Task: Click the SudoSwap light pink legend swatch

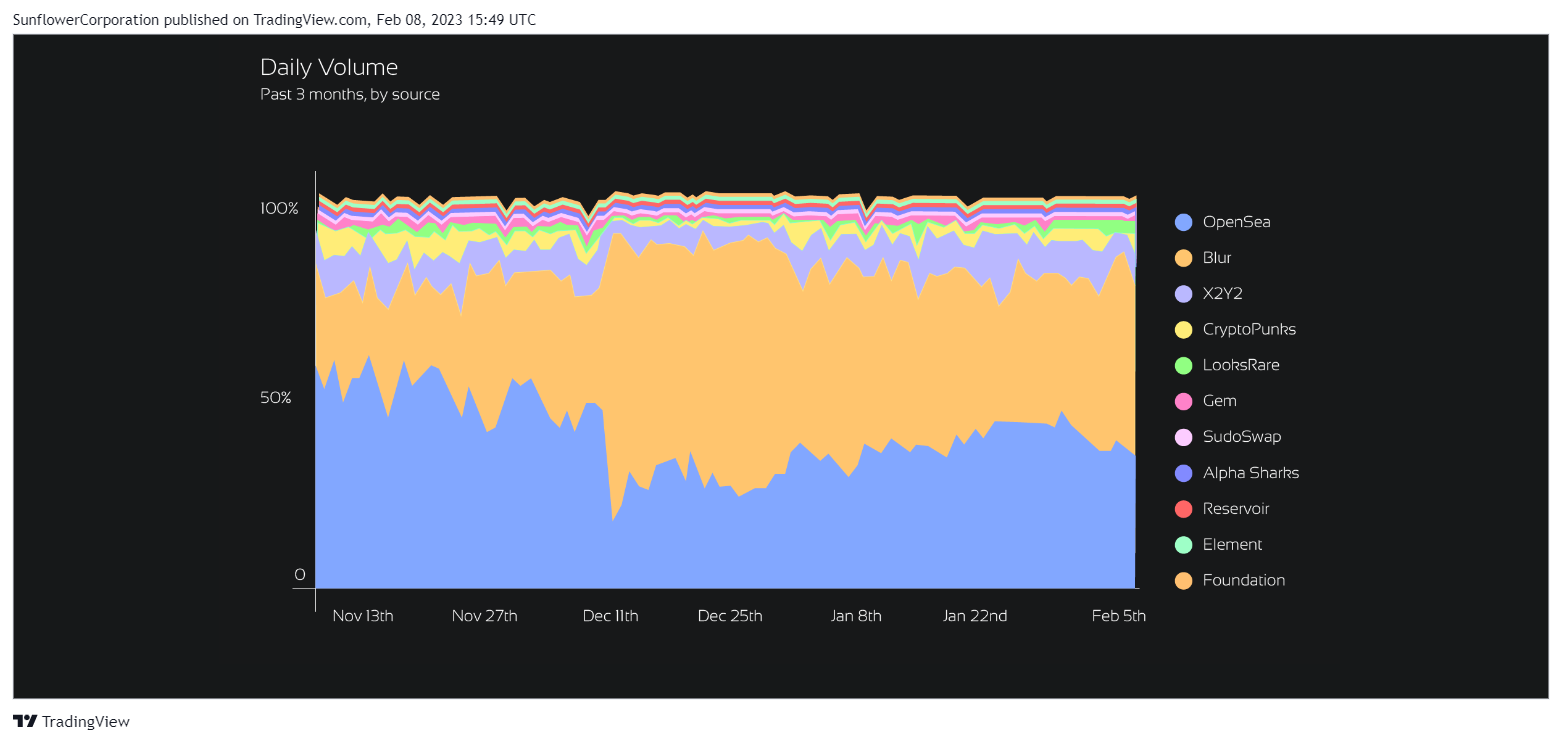Action: (x=1184, y=437)
